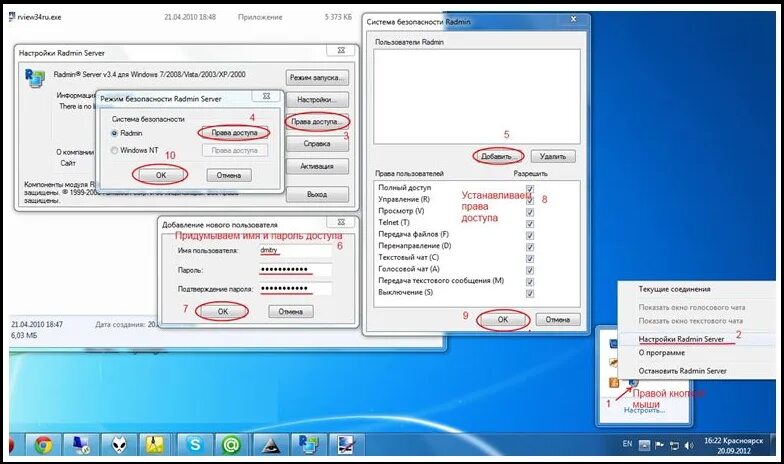
Task: Click Отмена in Система безопасности Radmin window
Action: point(558,320)
